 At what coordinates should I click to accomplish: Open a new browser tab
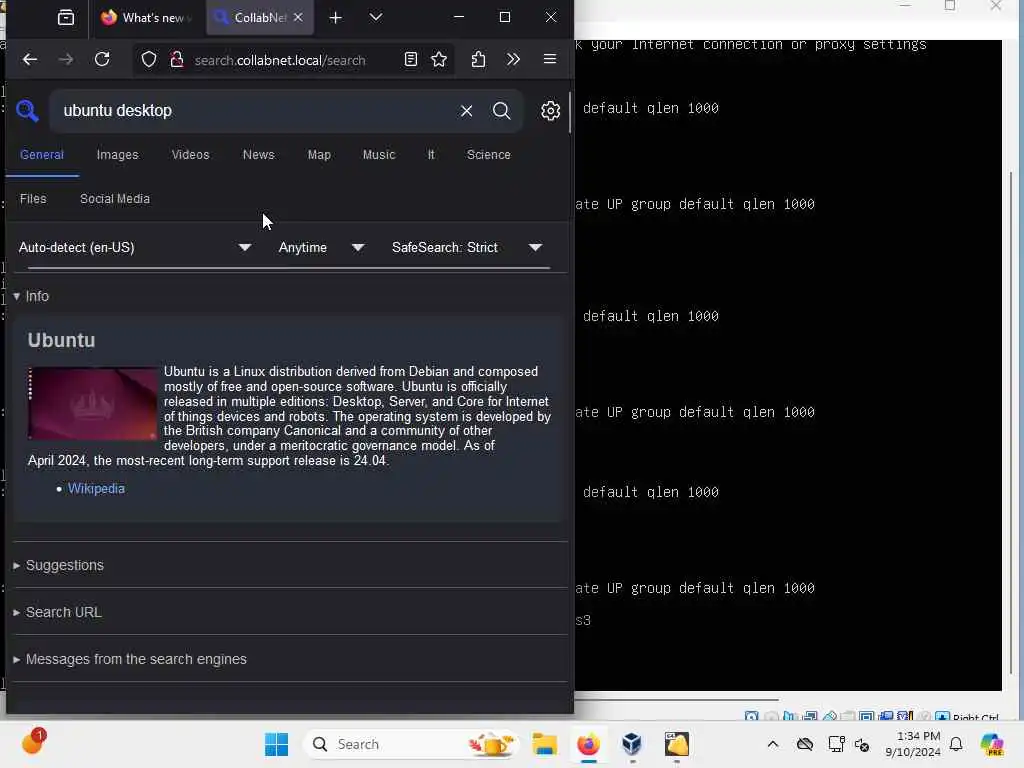pos(336,18)
